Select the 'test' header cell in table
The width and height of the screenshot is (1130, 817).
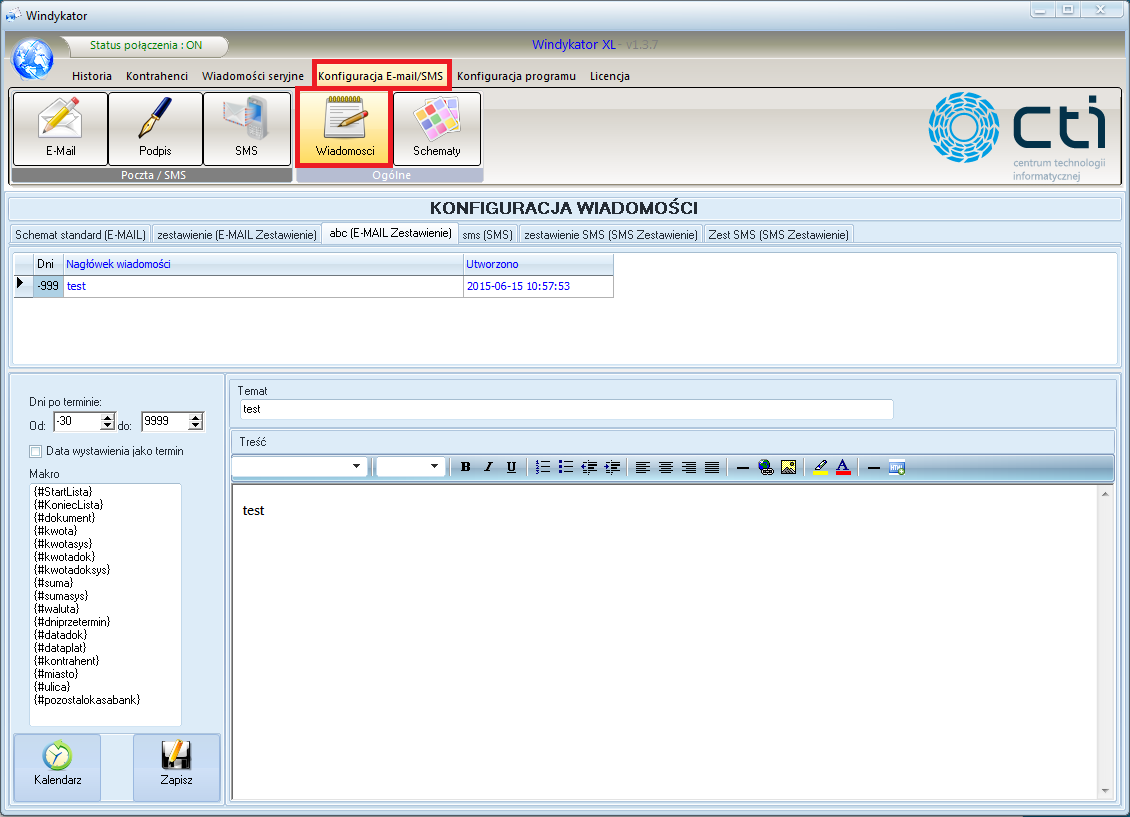tap(264, 286)
